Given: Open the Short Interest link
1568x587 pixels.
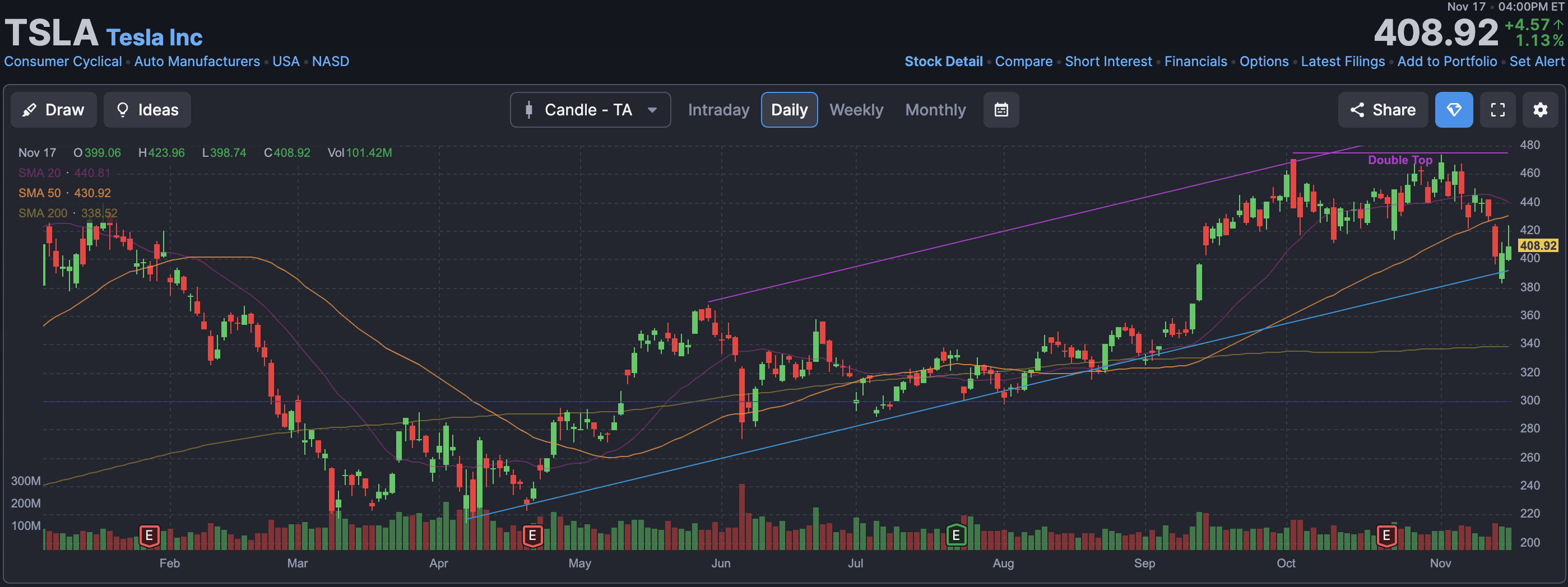Looking at the screenshot, I should click(x=1108, y=62).
